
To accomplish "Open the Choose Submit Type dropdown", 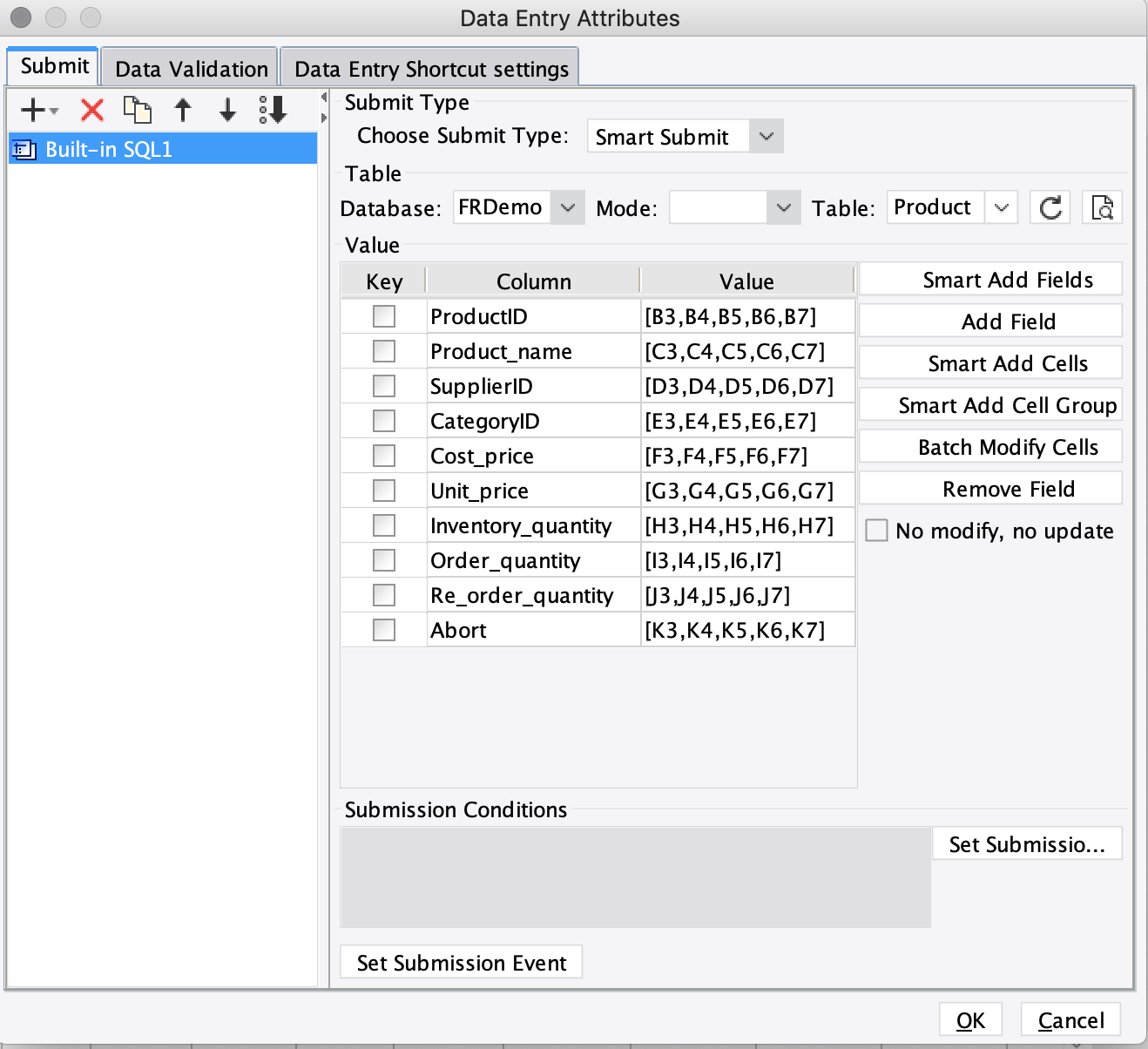I will [766, 136].
